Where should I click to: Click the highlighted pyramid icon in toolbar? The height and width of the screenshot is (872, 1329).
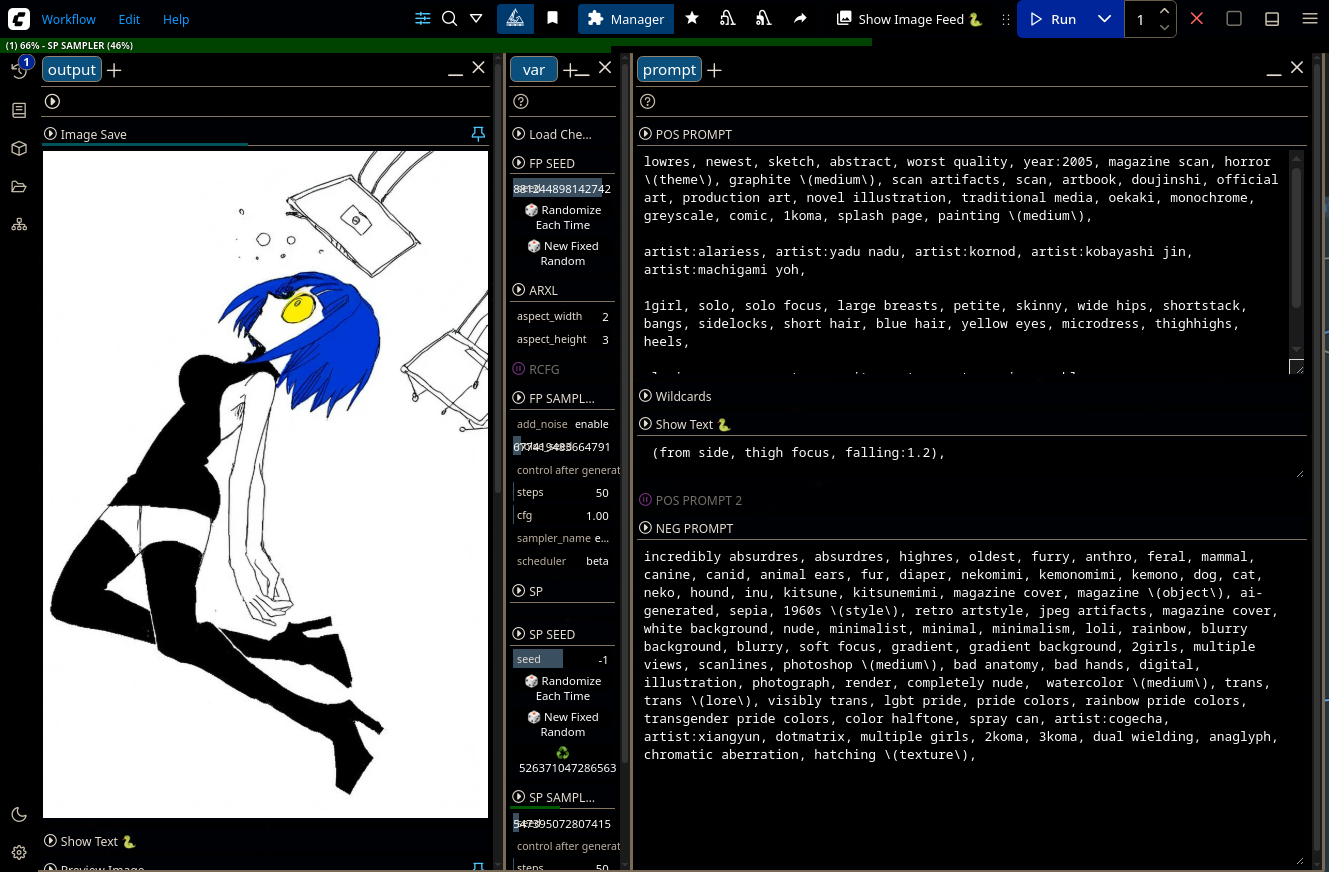point(515,19)
